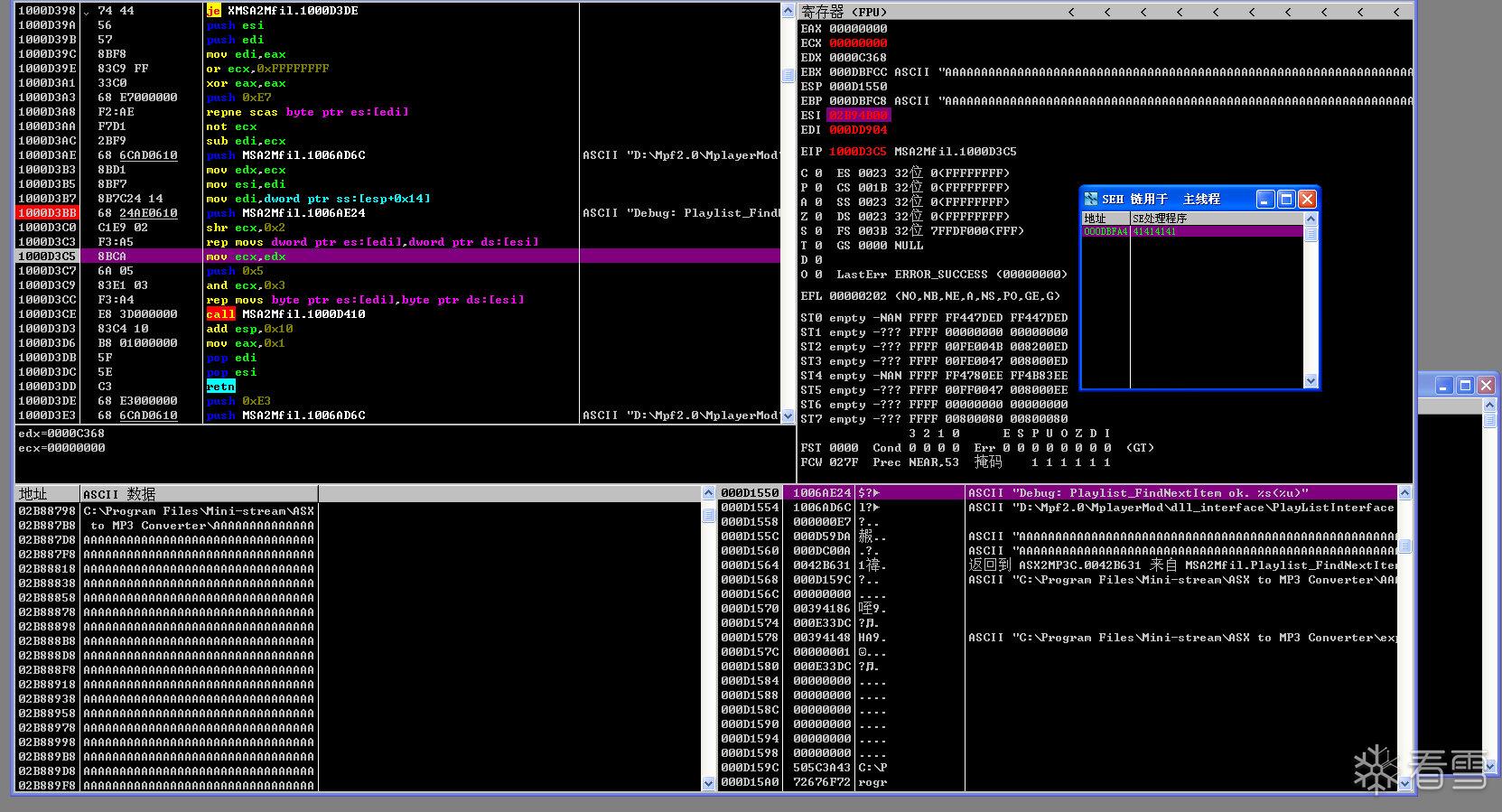This screenshot has width=1502, height=812.
Task: Select dump row at address 02B88798
Action: coord(359,511)
